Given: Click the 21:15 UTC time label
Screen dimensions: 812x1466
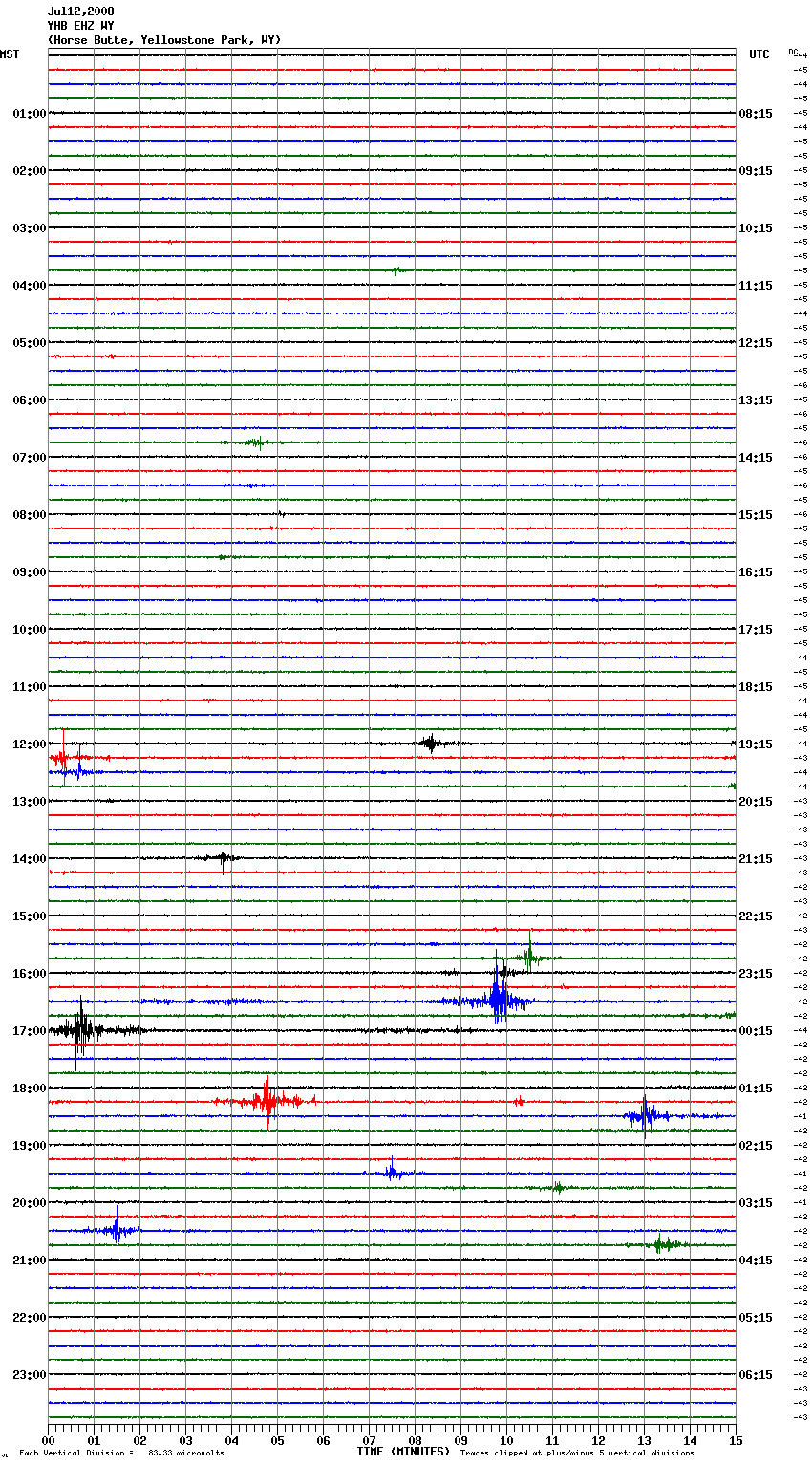Looking at the screenshot, I should 756,859.
